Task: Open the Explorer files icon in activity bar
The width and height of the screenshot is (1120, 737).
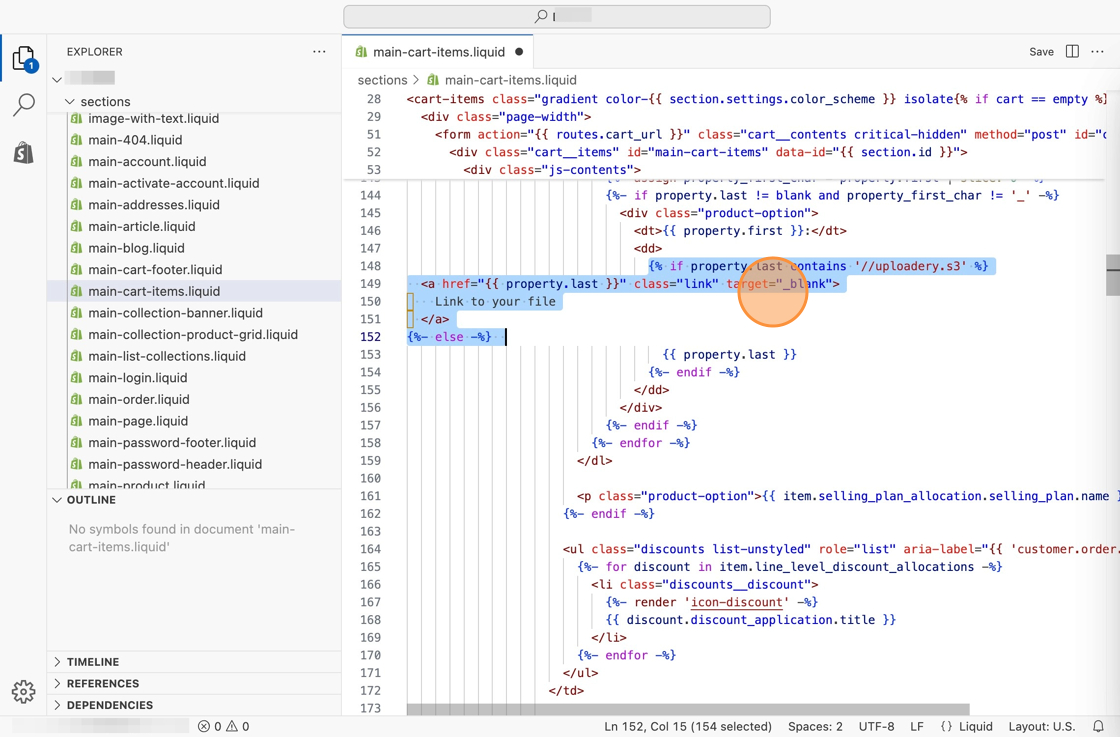Action: [x=23, y=58]
